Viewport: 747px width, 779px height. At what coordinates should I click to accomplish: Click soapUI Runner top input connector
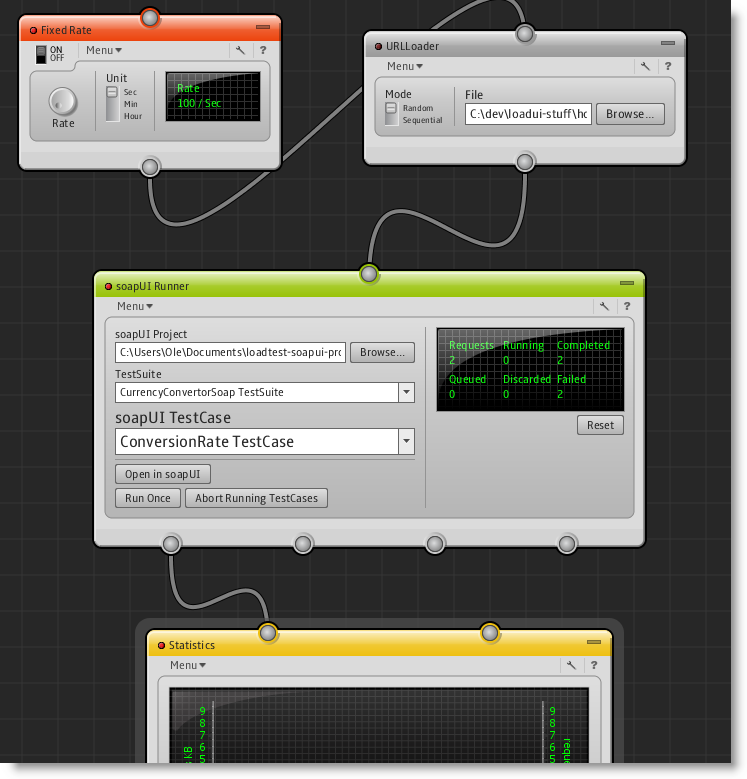pyautogui.click(x=369, y=274)
